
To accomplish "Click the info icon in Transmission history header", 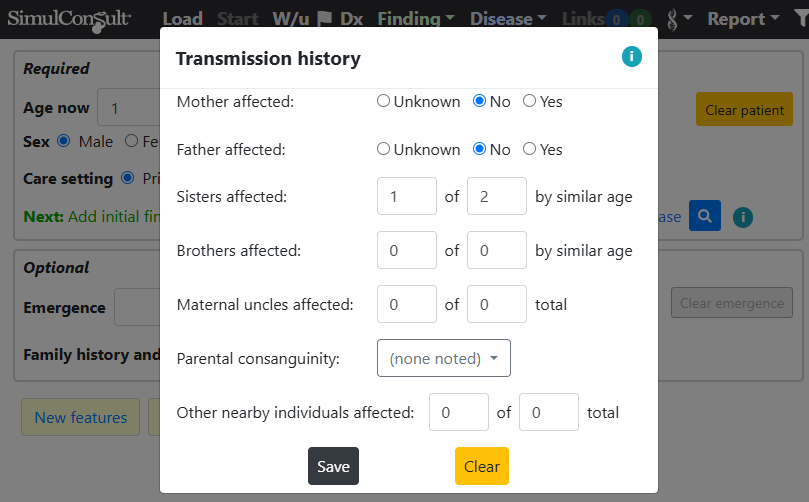I will pyautogui.click(x=632, y=57).
